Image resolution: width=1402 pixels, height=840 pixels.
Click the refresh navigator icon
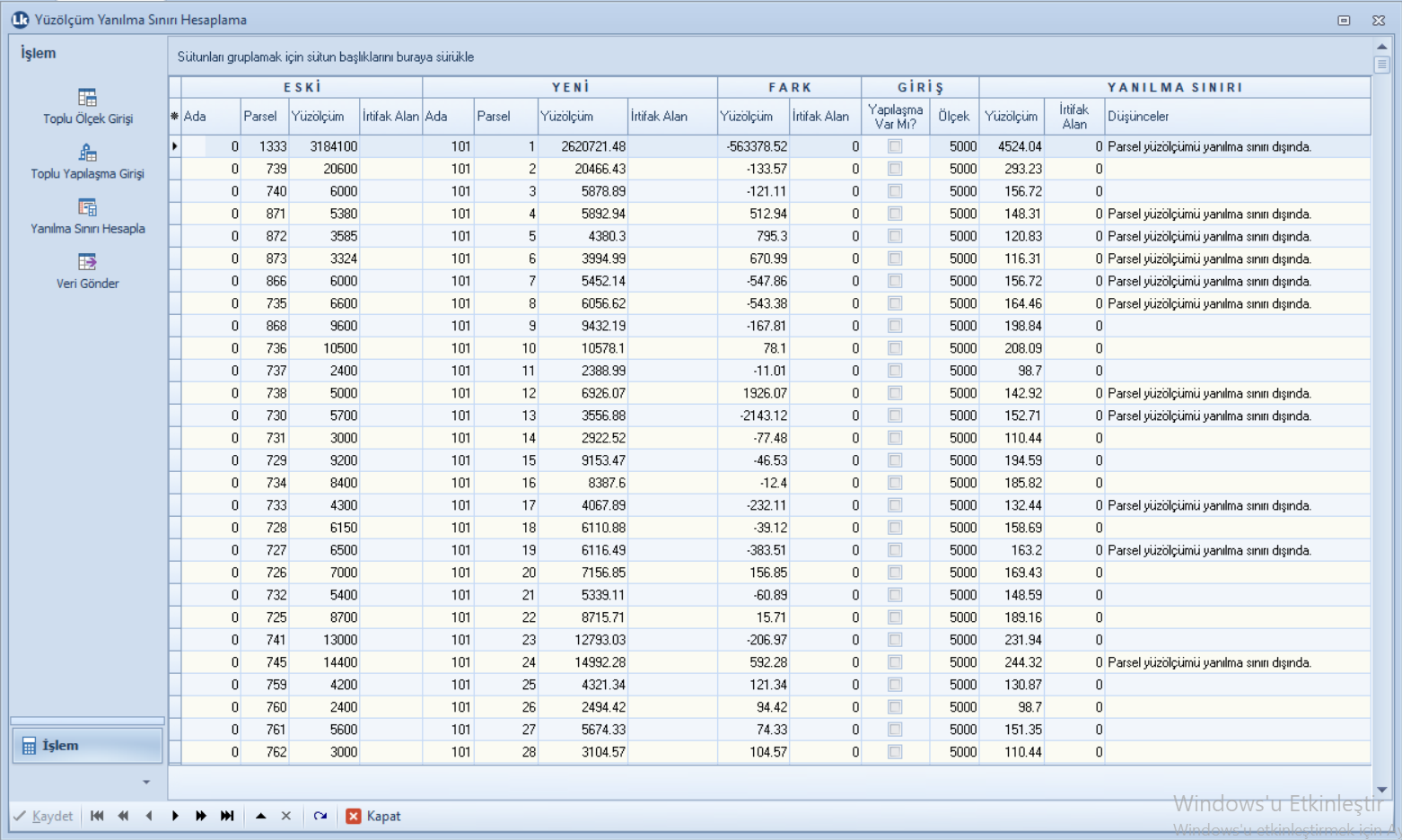point(320,816)
